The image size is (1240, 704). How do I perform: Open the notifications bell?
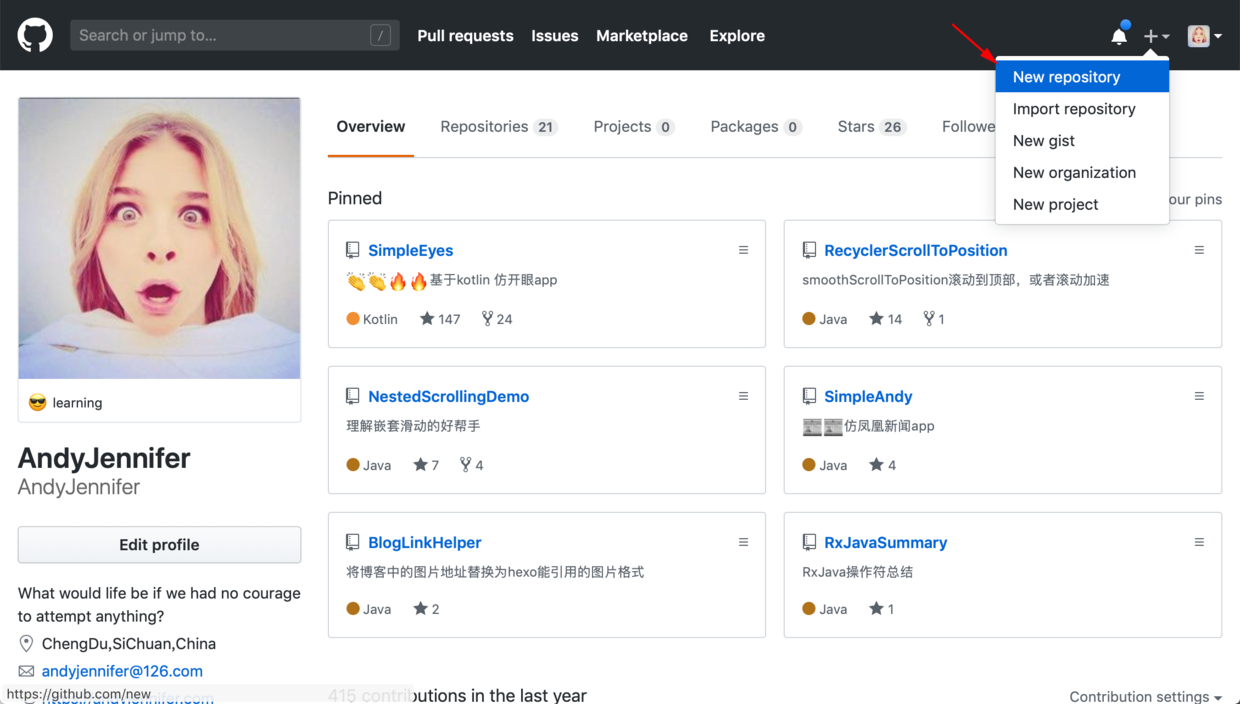pyautogui.click(x=1119, y=35)
